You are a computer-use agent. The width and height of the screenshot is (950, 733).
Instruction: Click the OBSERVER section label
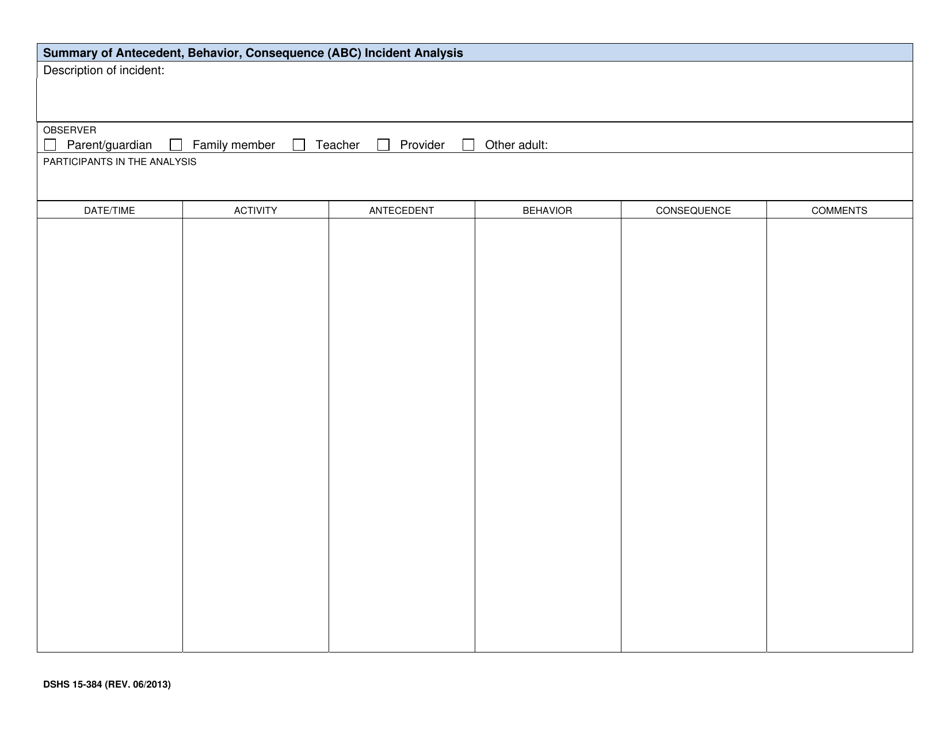point(68,129)
